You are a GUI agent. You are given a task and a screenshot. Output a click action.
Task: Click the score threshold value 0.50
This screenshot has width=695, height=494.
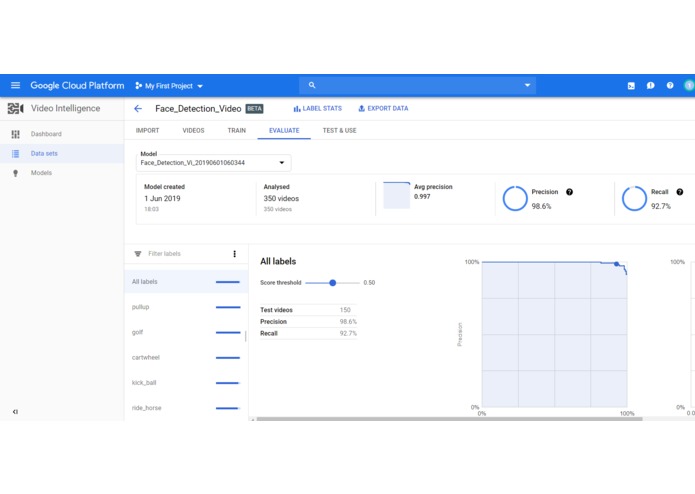369,283
